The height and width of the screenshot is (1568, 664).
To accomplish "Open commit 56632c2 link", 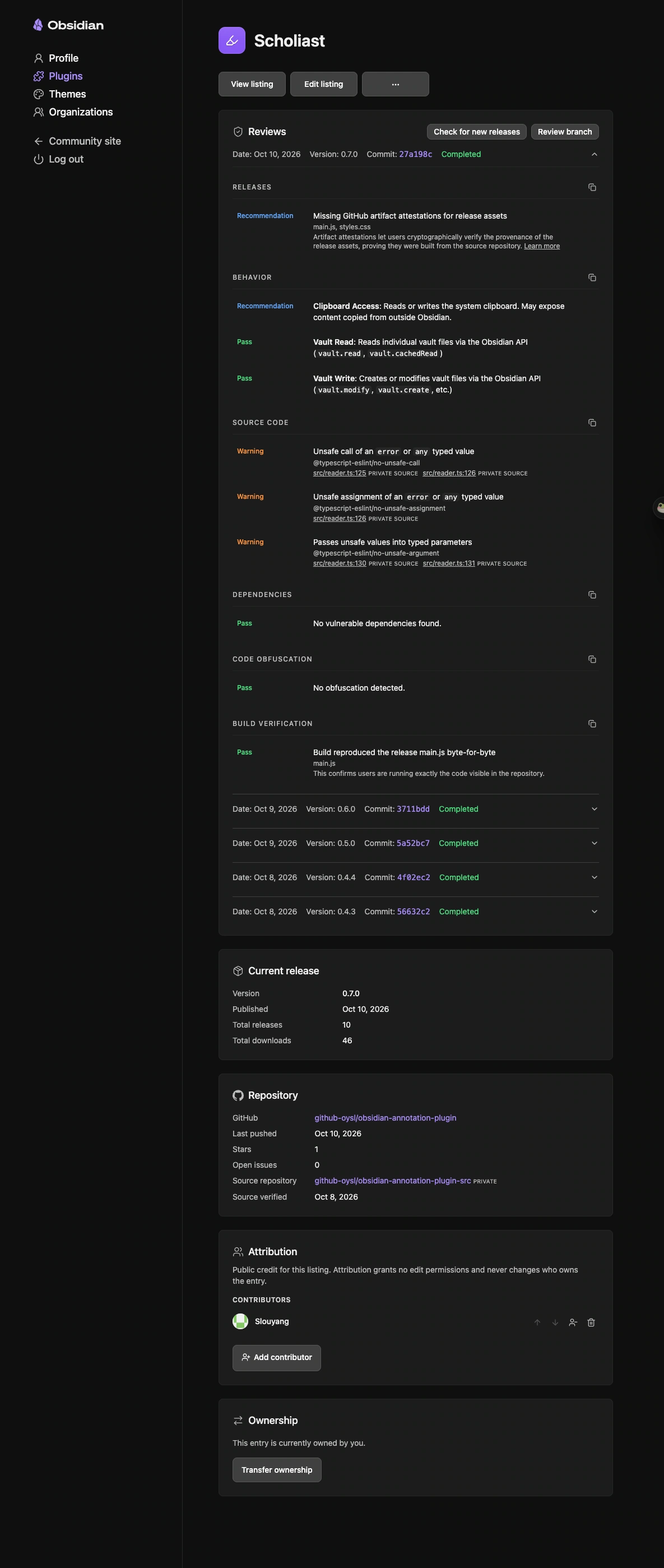I will click(414, 912).
